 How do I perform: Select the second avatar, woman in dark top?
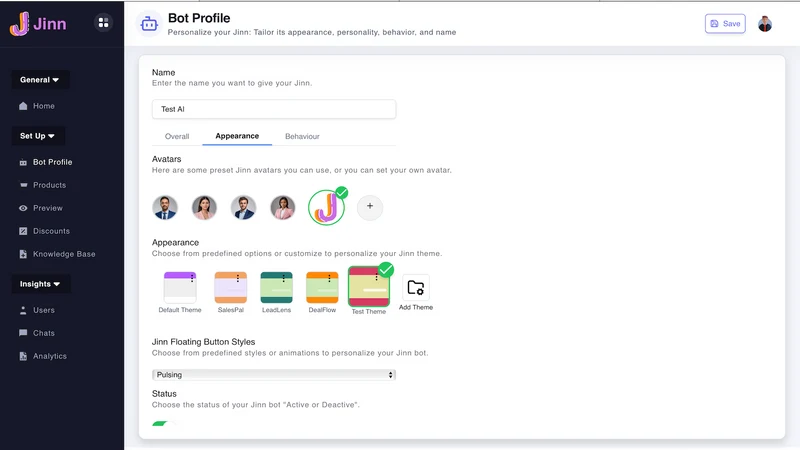(204, 208)
